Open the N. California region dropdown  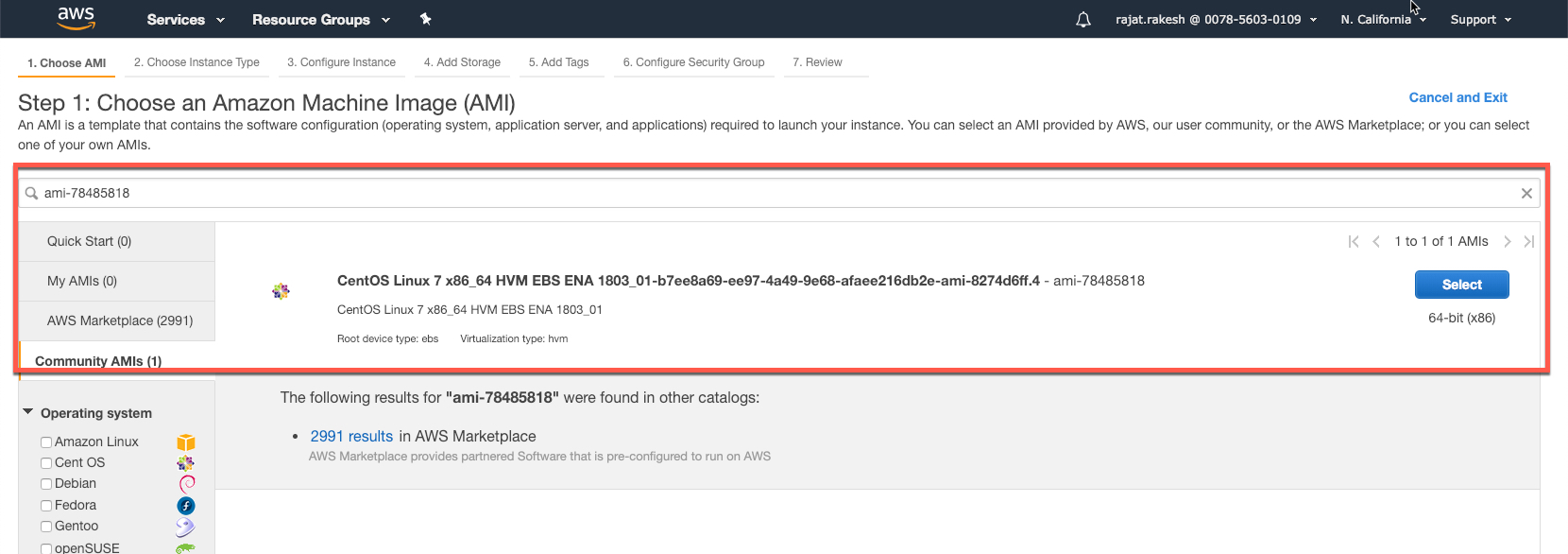click(x=1384, y=20)
